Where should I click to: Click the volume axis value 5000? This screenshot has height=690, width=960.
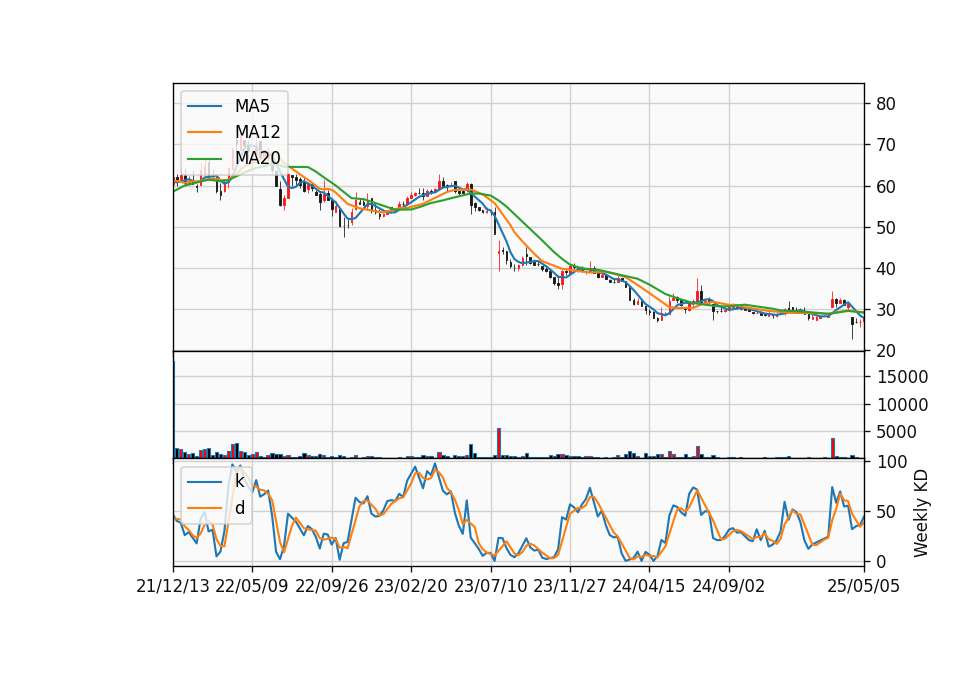coord(896,432)
